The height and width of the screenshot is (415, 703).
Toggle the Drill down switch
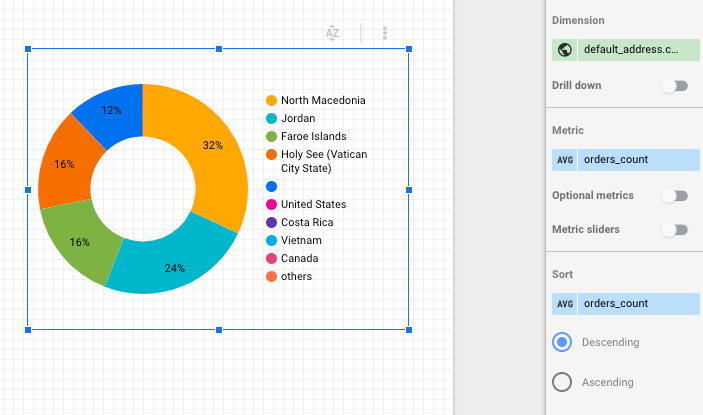(675, 86)
